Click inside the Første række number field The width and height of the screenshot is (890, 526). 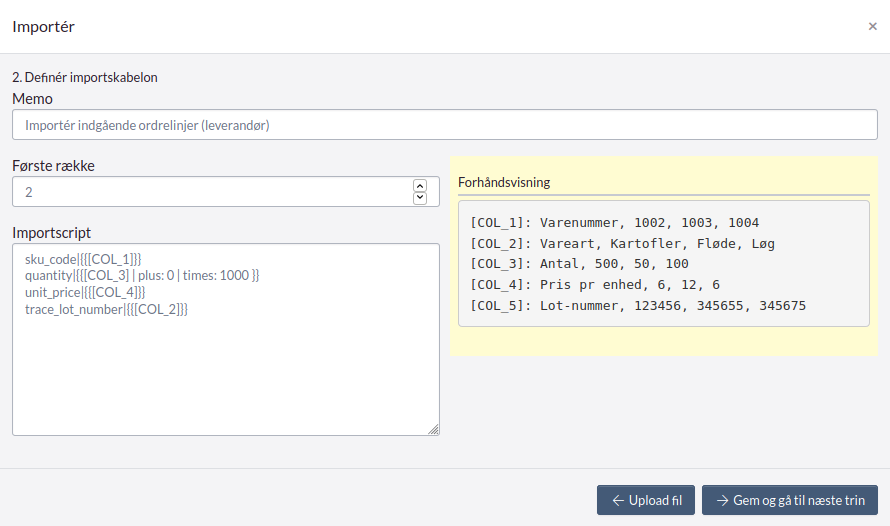tap(210, 192)
